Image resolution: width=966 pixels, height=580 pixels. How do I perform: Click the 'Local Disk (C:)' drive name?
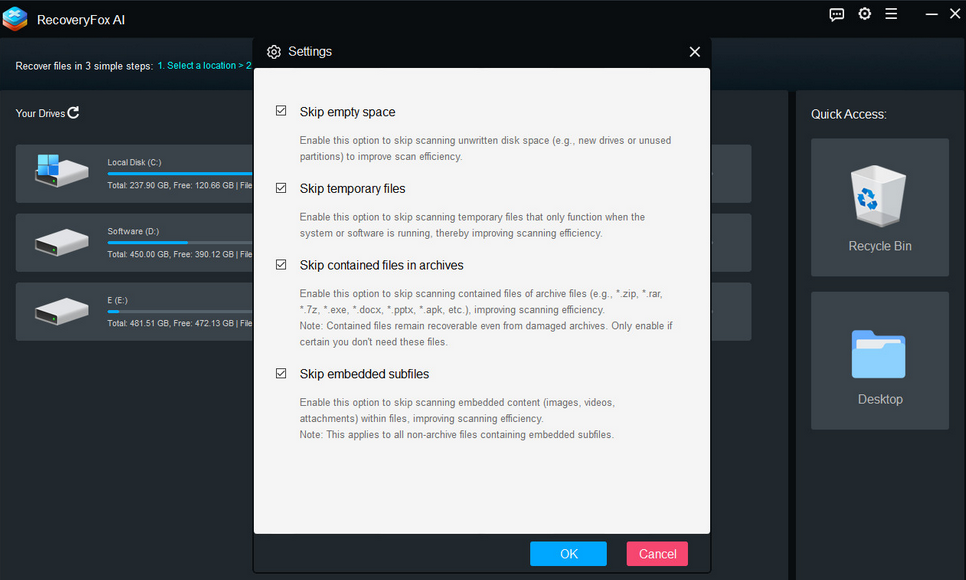tap(134, 162)
